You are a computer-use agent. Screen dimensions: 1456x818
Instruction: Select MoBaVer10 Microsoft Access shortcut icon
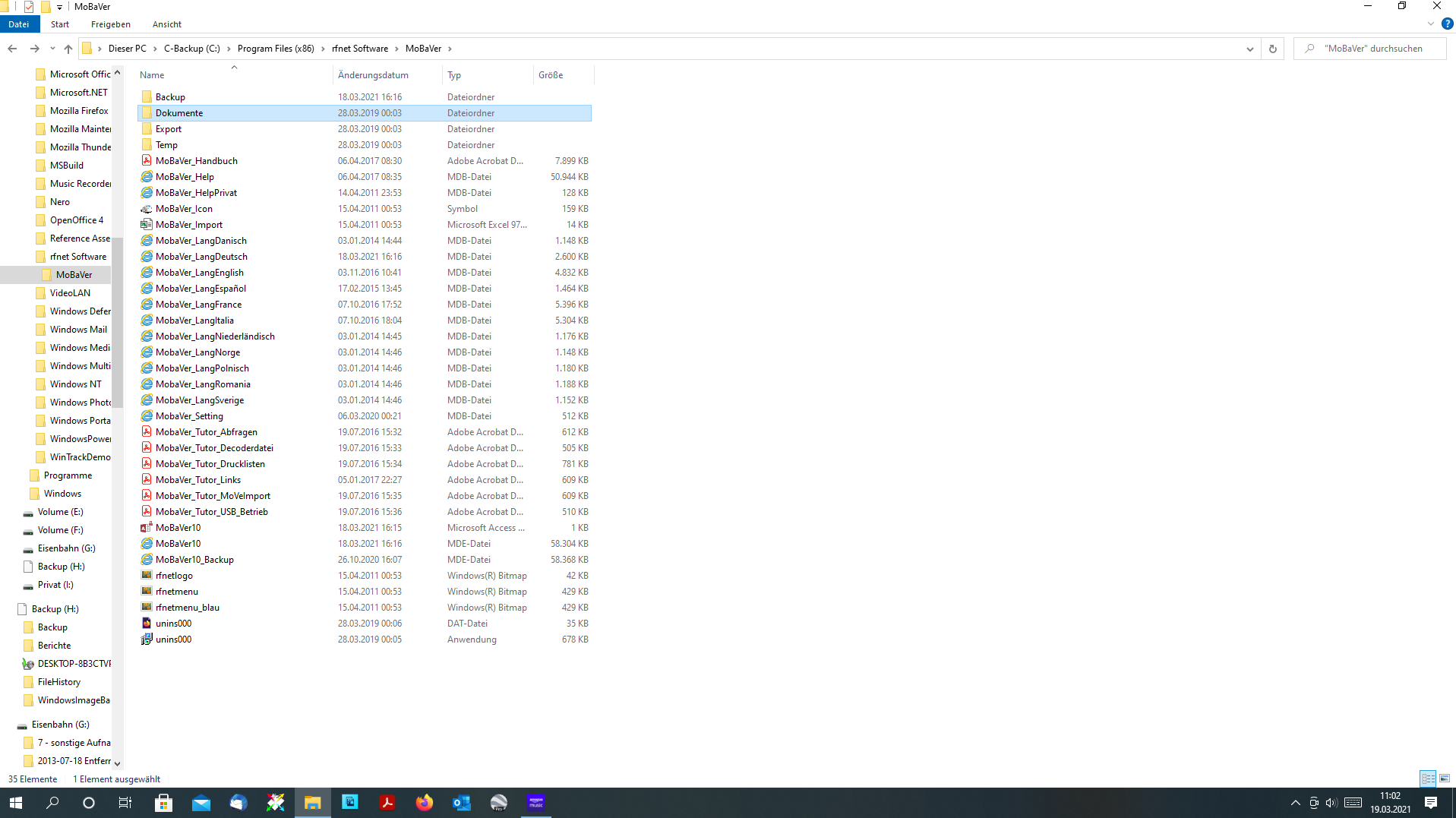coord(147,527)
